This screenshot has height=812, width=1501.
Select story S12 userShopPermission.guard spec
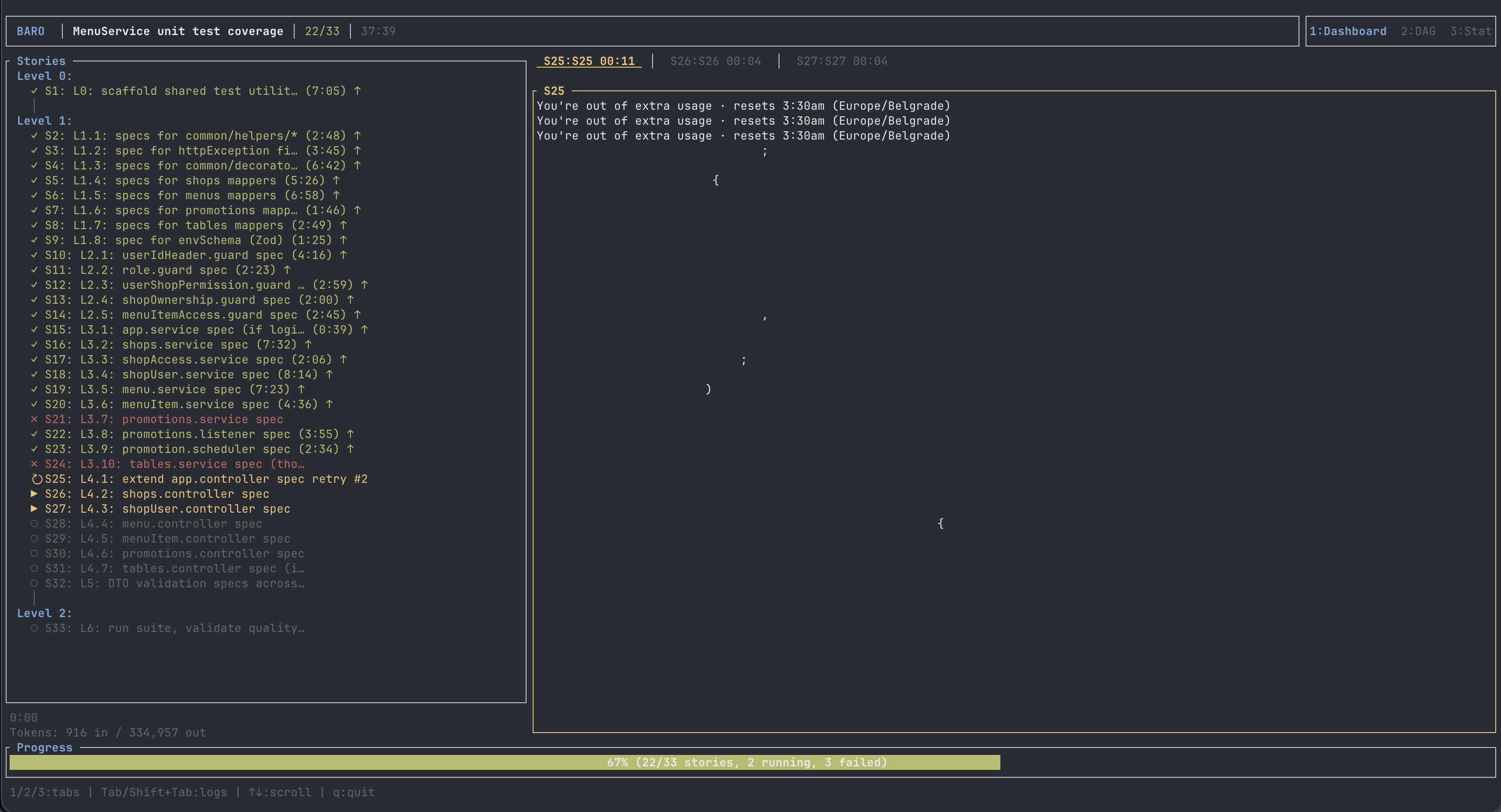[x=199, y=285]
